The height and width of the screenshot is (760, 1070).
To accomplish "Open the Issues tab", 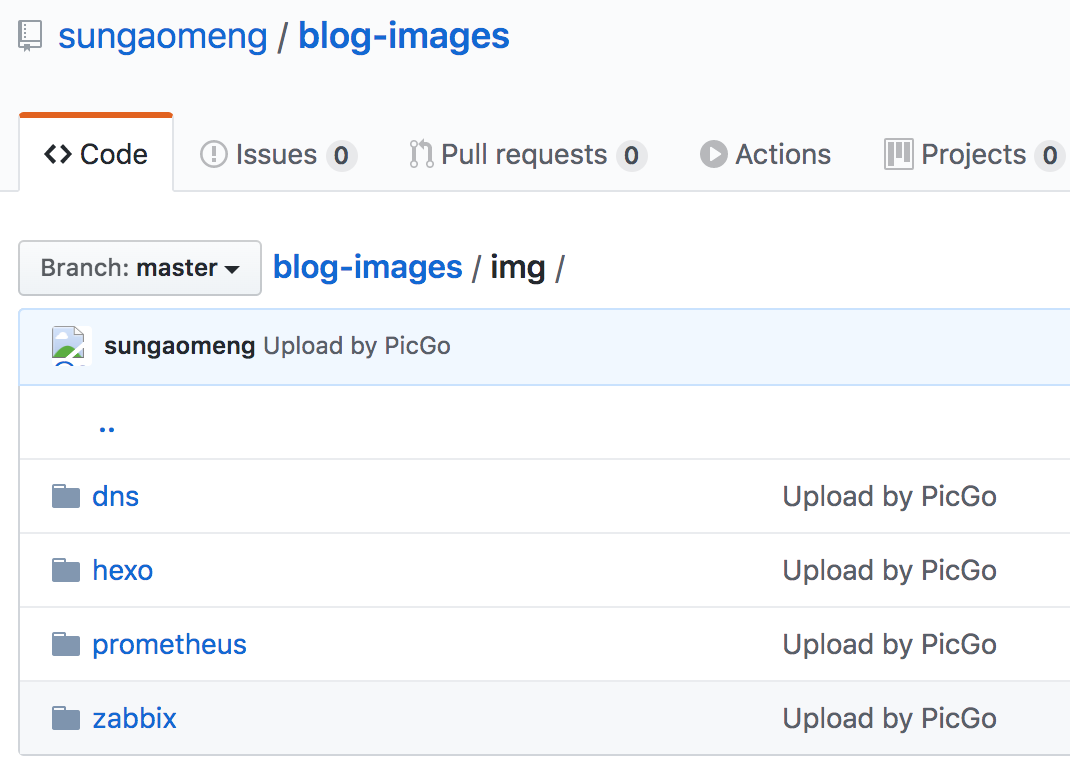I will click(278, 155).
